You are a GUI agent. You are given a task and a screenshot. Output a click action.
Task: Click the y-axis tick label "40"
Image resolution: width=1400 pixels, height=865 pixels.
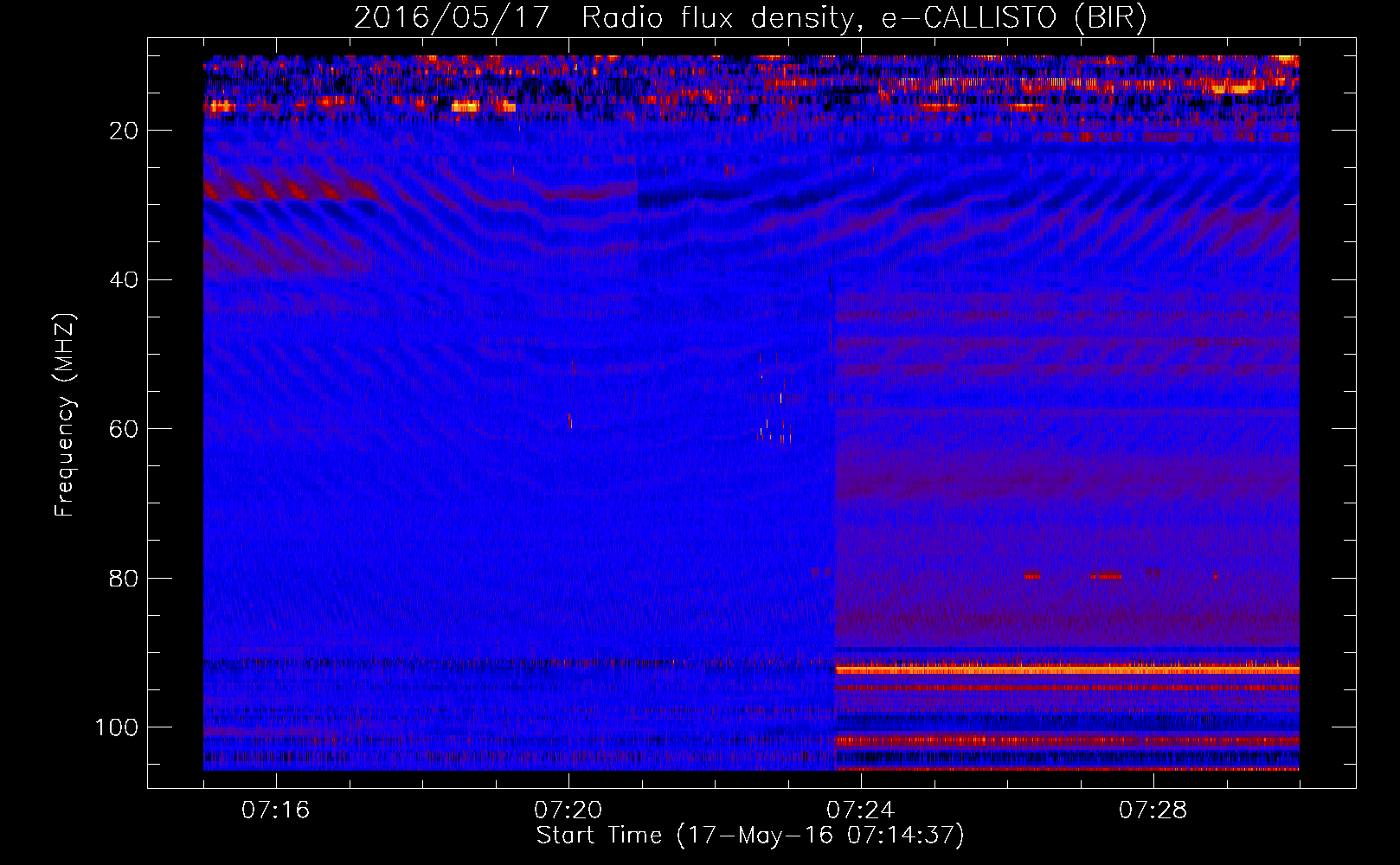[x=124, y=280]
